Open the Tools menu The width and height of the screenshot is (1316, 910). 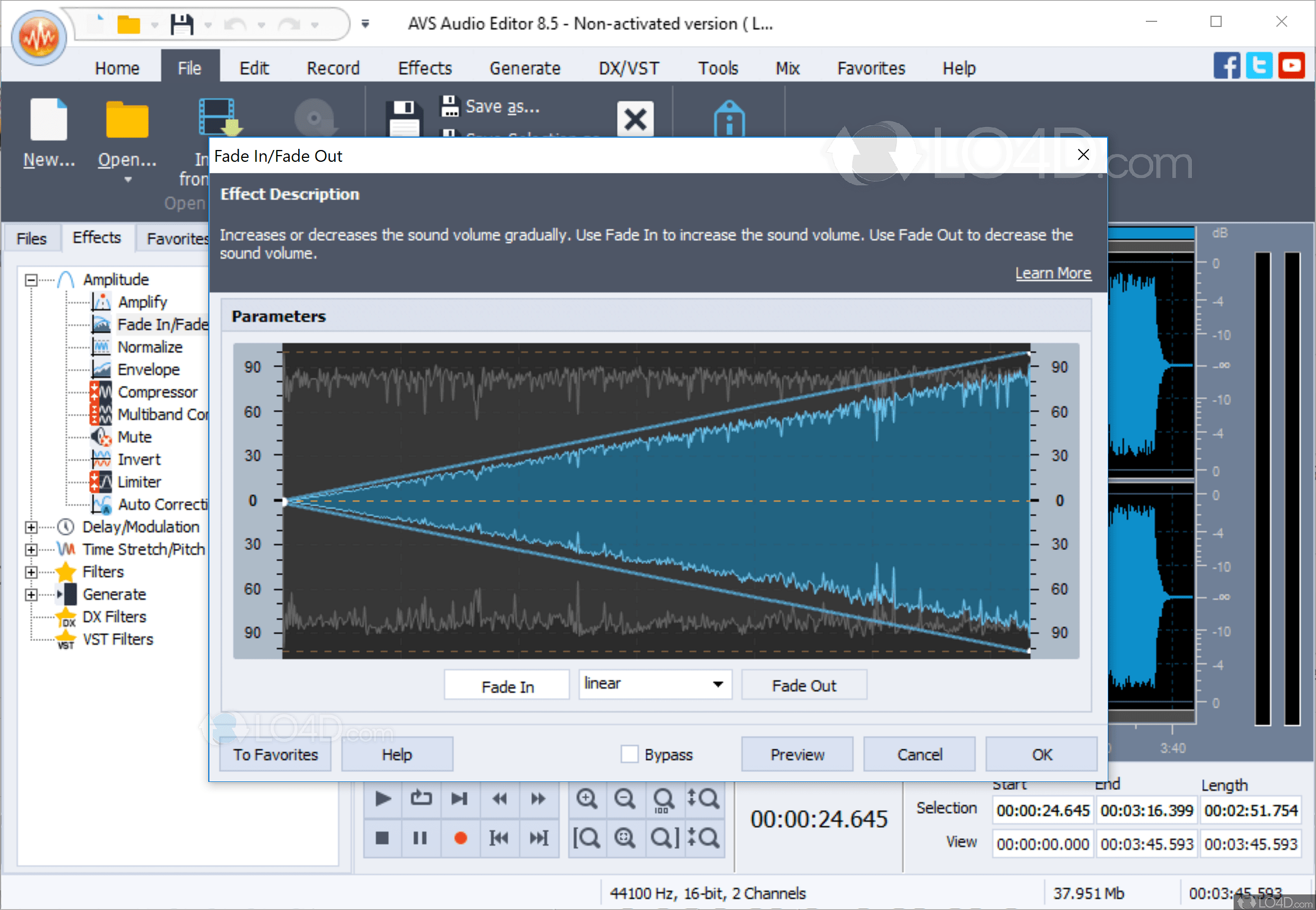(x=718, y=68)
